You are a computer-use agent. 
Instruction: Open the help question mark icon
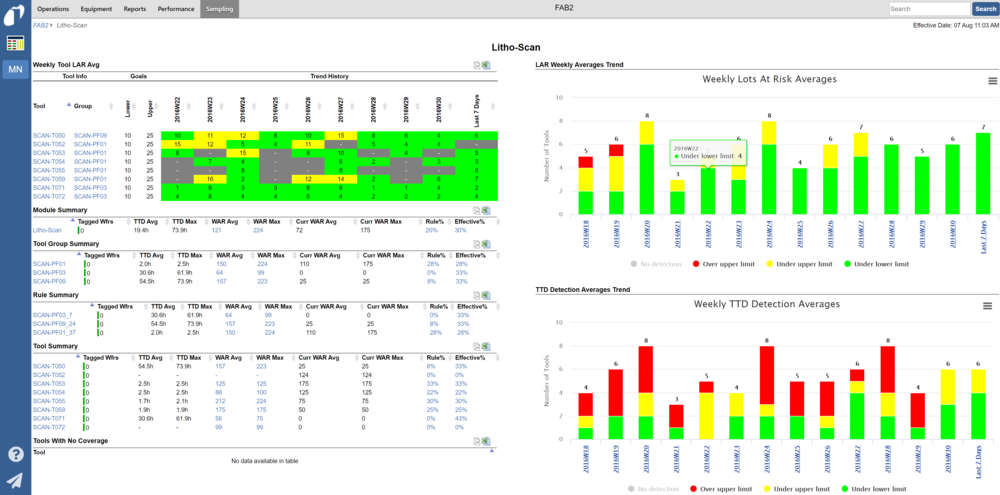15,454
